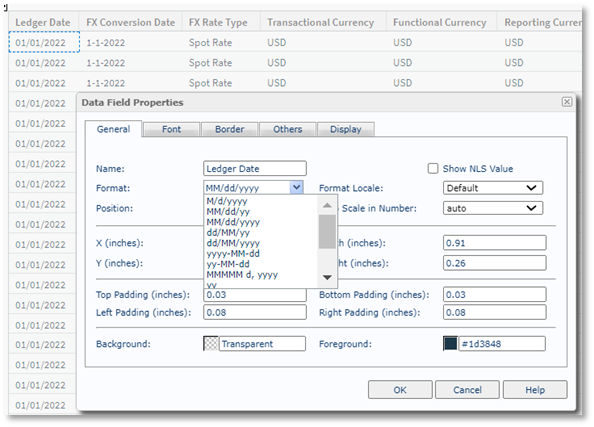The height and width of the screenshot is (427, 594).
Task: Switch to the Border tab
Action: click(230, 129)
